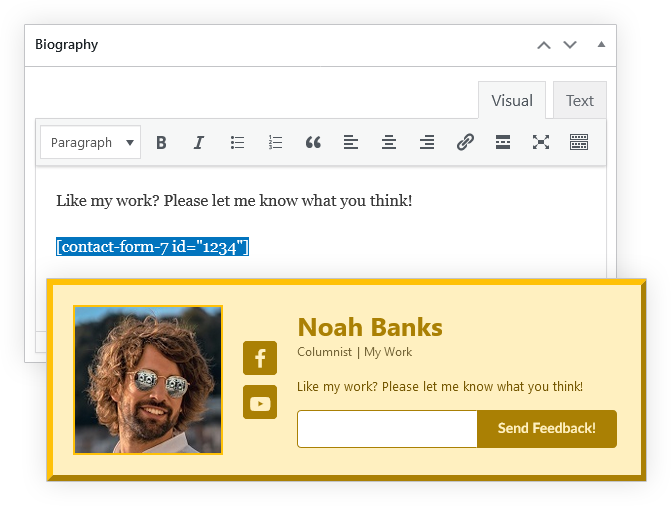Insert a bulleted list

[x=237, y=143]
